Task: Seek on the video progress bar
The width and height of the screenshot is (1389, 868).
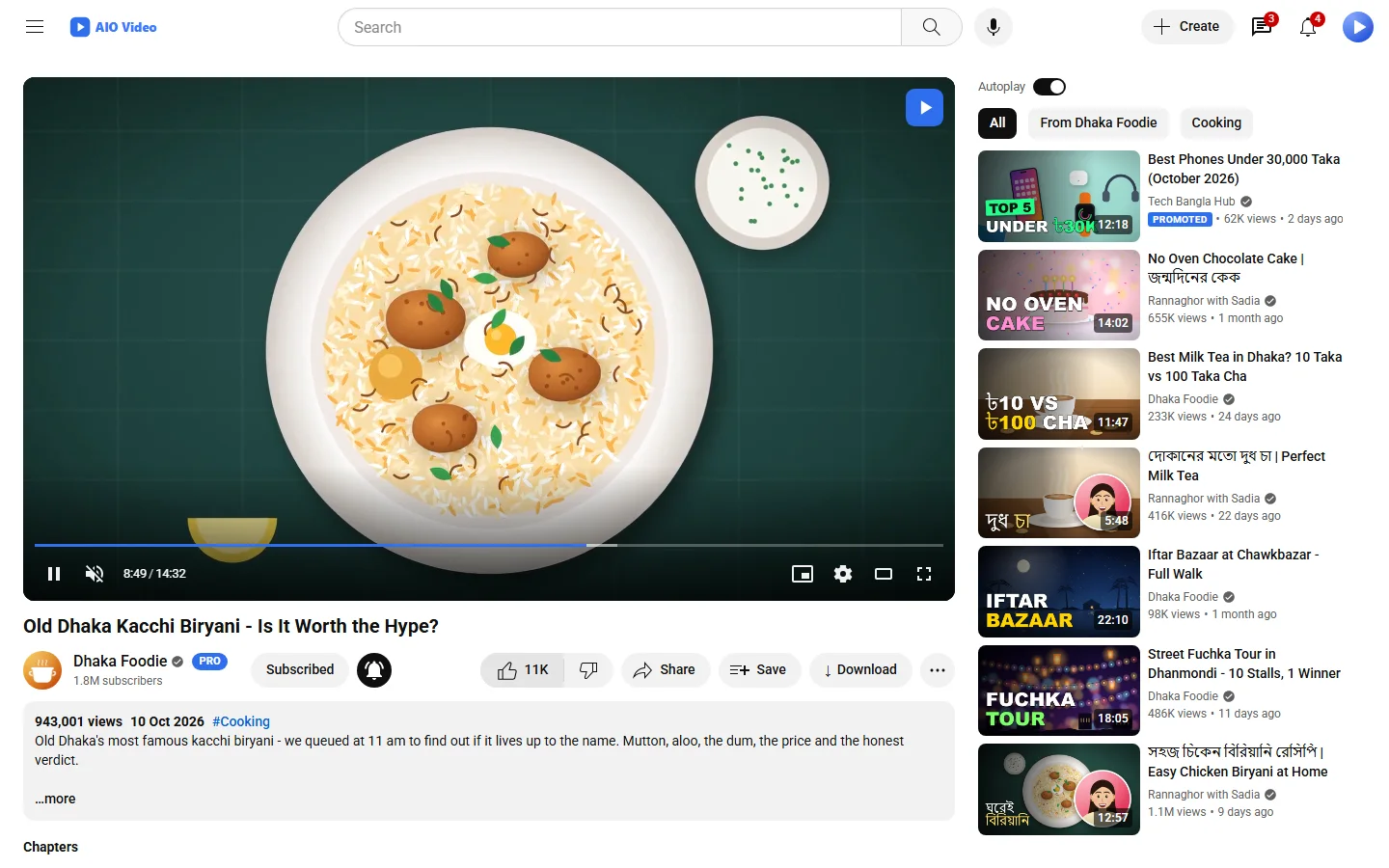Action: (x=489, y=546)
